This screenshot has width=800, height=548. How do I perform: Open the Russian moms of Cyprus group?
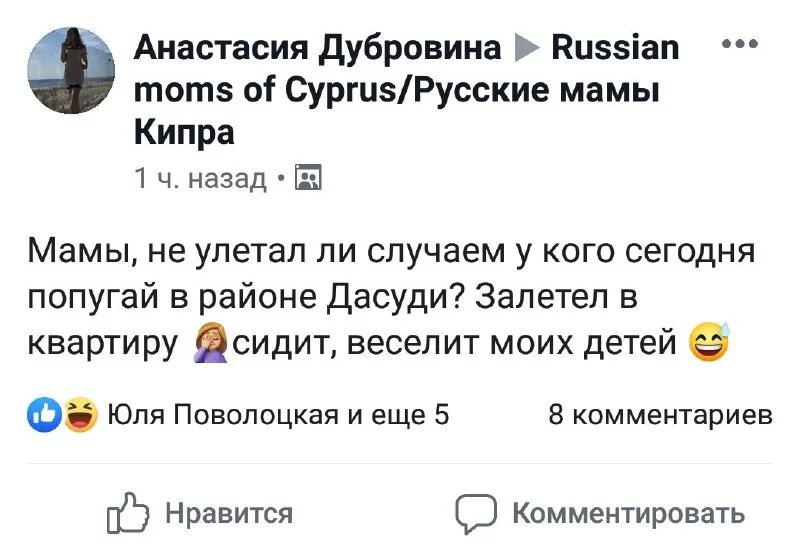coord(400,90)
